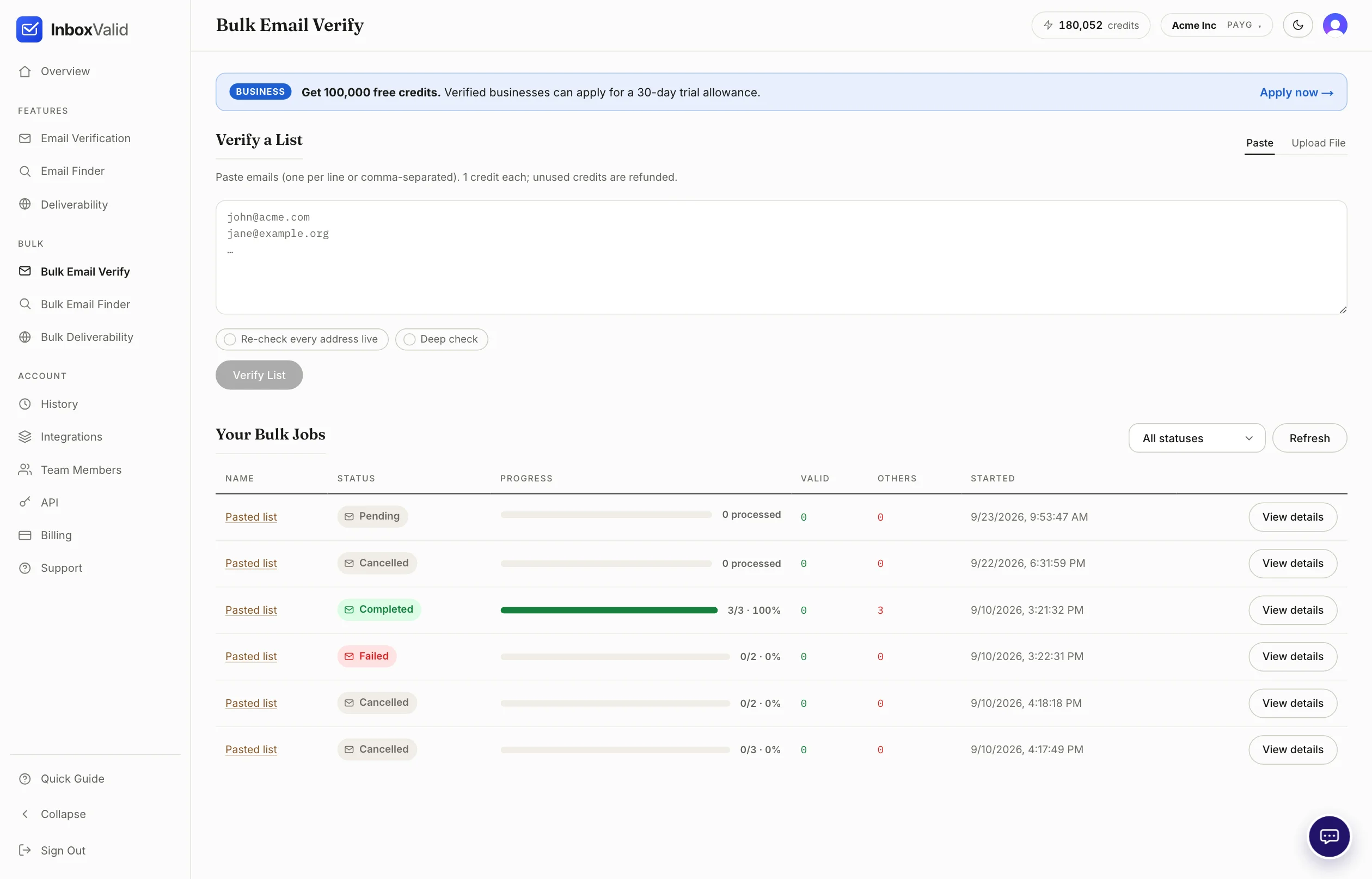View details of the Completed job
The height and width of the screenshot is (879, 1372).
tap(1293, 610)
